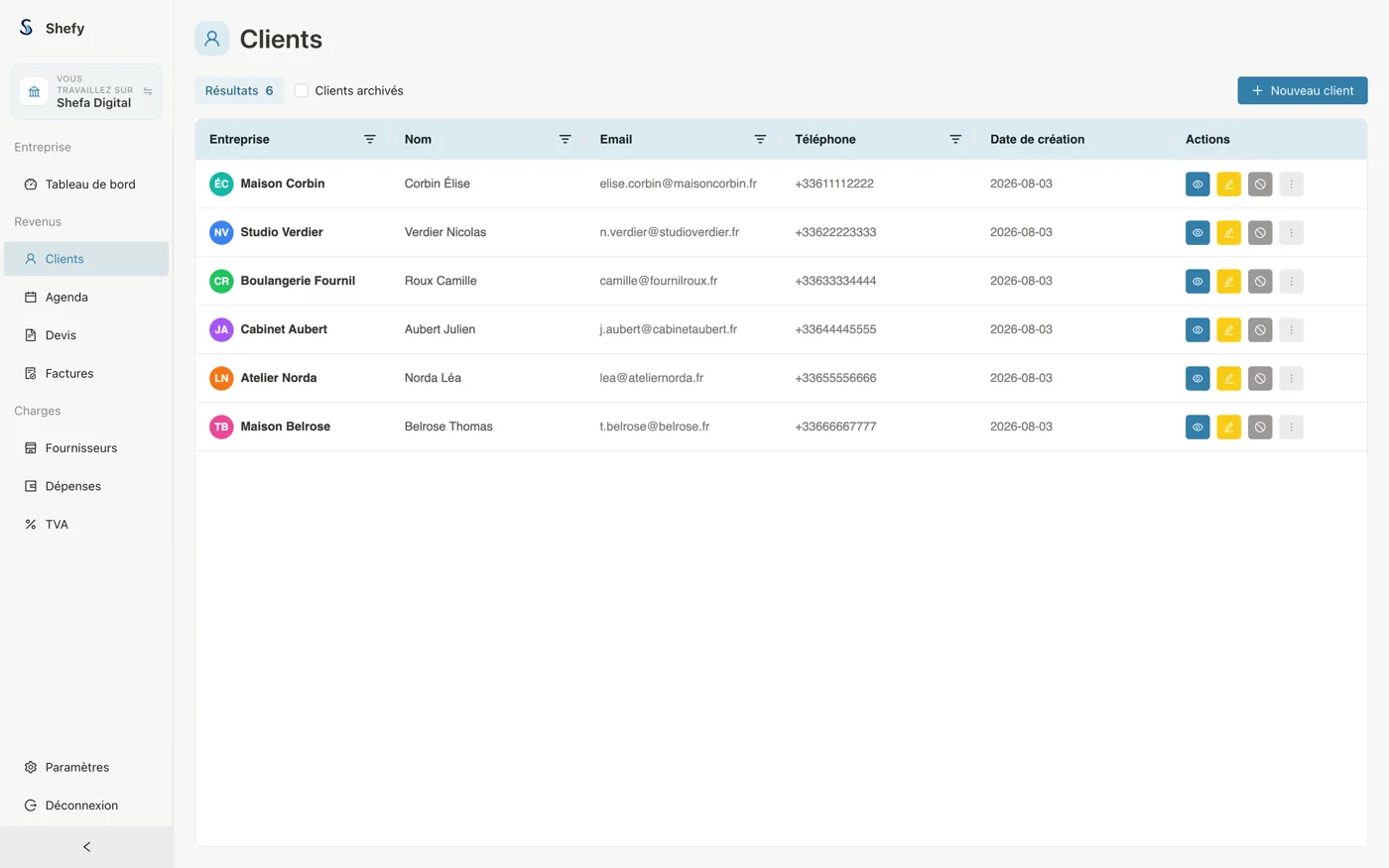The width and height of the screenshot is (1389, 868).
Task: Click the ÉC avatar for Maison Corbin
Action: pyautogui.click(x=221, y=184)
